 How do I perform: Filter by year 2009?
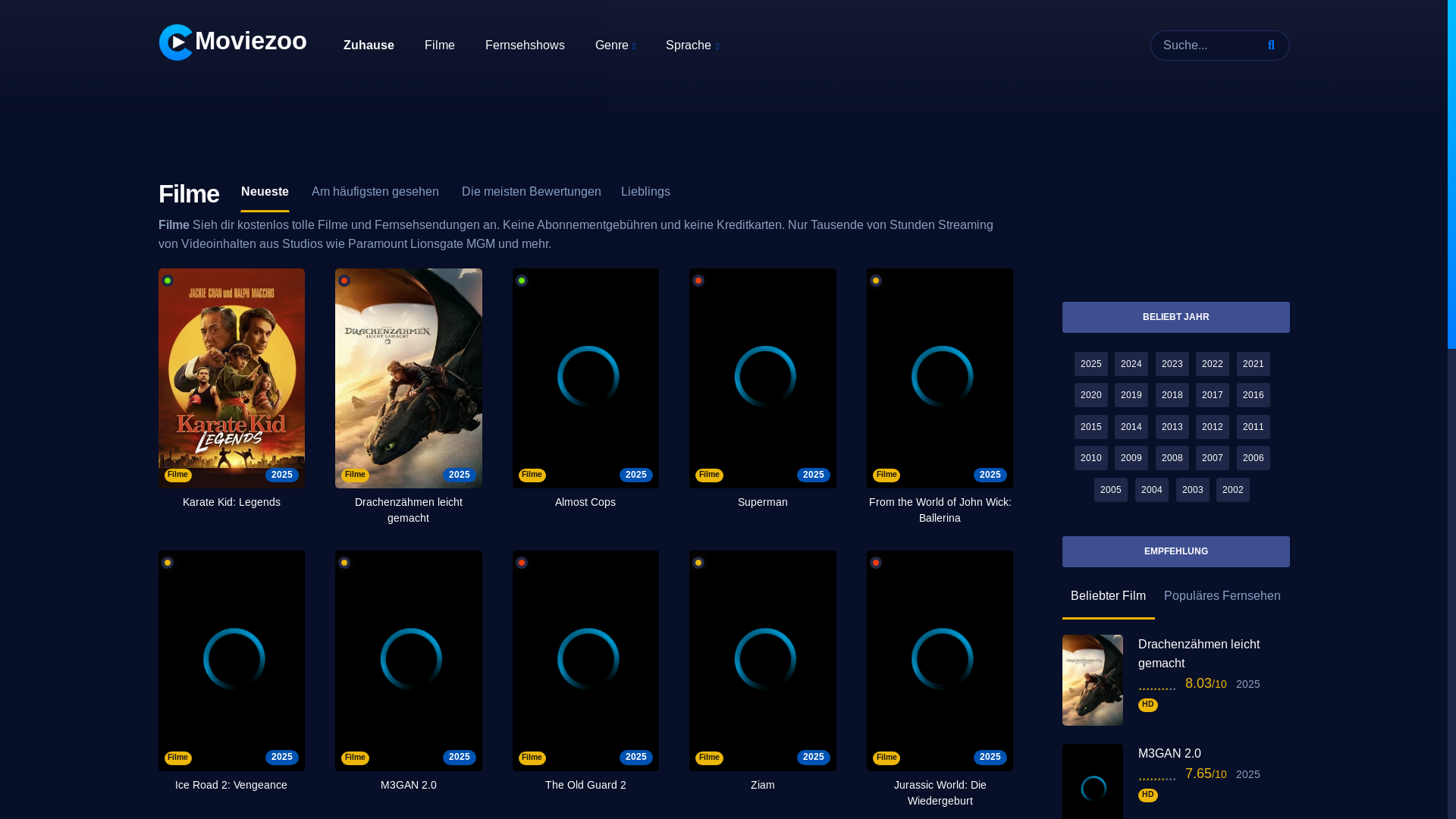pos(1131,458)
